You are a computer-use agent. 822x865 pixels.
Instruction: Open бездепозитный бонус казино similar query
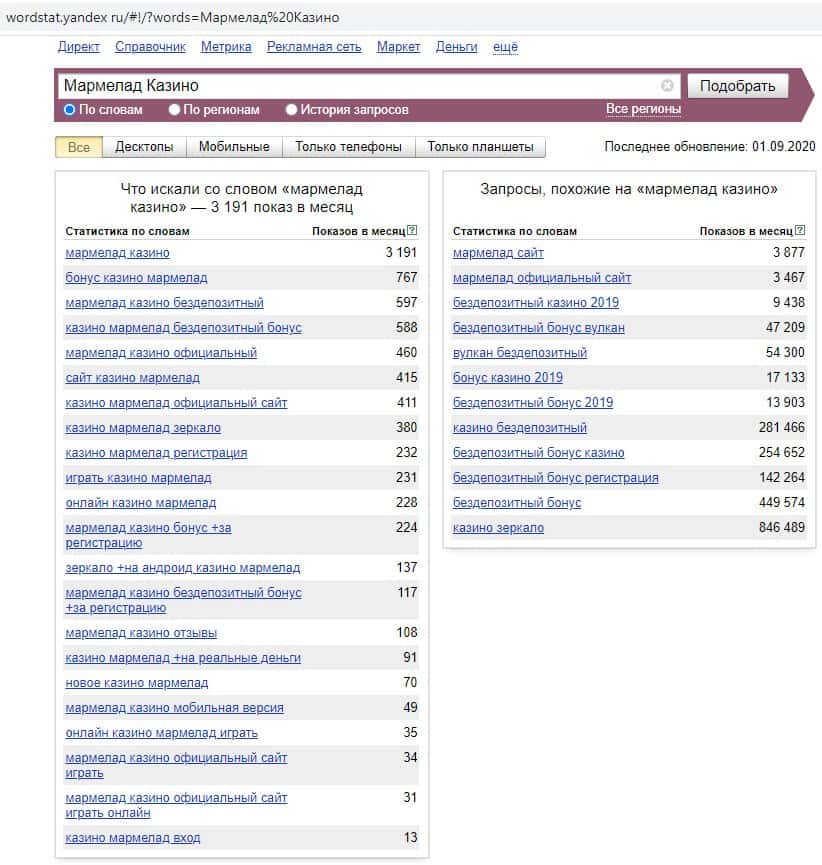click(x=538, y=453)
